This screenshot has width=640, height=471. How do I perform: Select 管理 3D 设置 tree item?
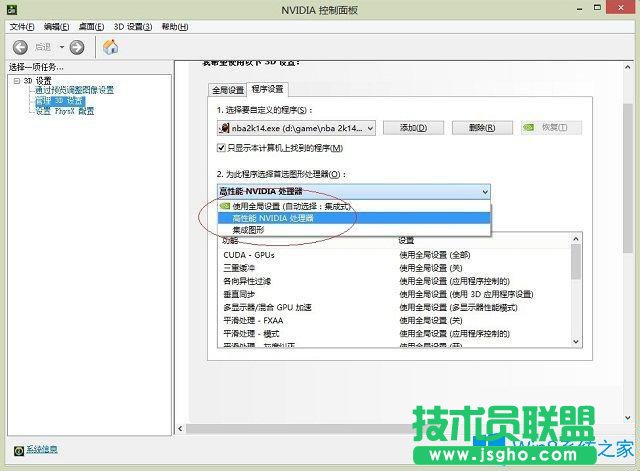60,100
